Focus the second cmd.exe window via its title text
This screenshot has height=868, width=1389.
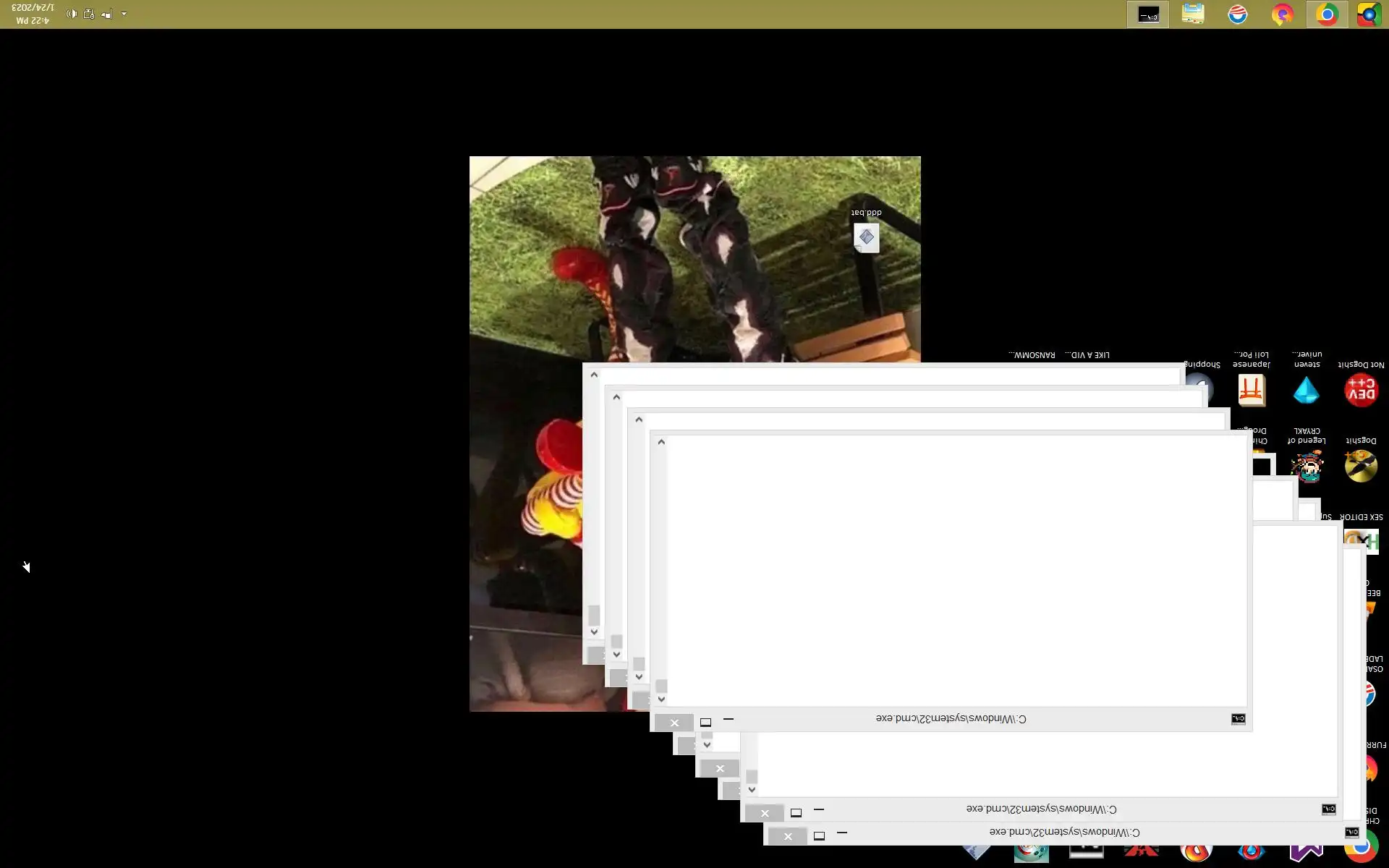[1041, 809]
